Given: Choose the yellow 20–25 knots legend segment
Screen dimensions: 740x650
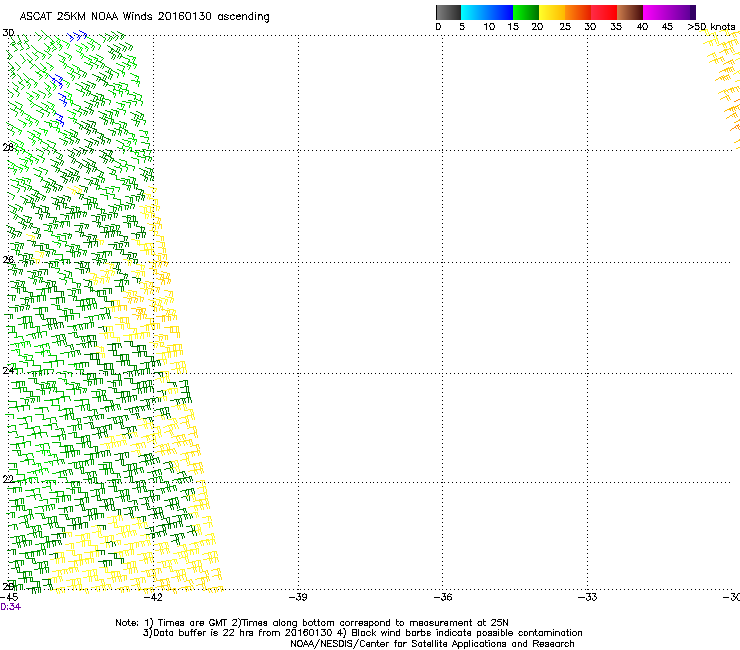Looking at the screenshot, I should [x=552, y=12].
